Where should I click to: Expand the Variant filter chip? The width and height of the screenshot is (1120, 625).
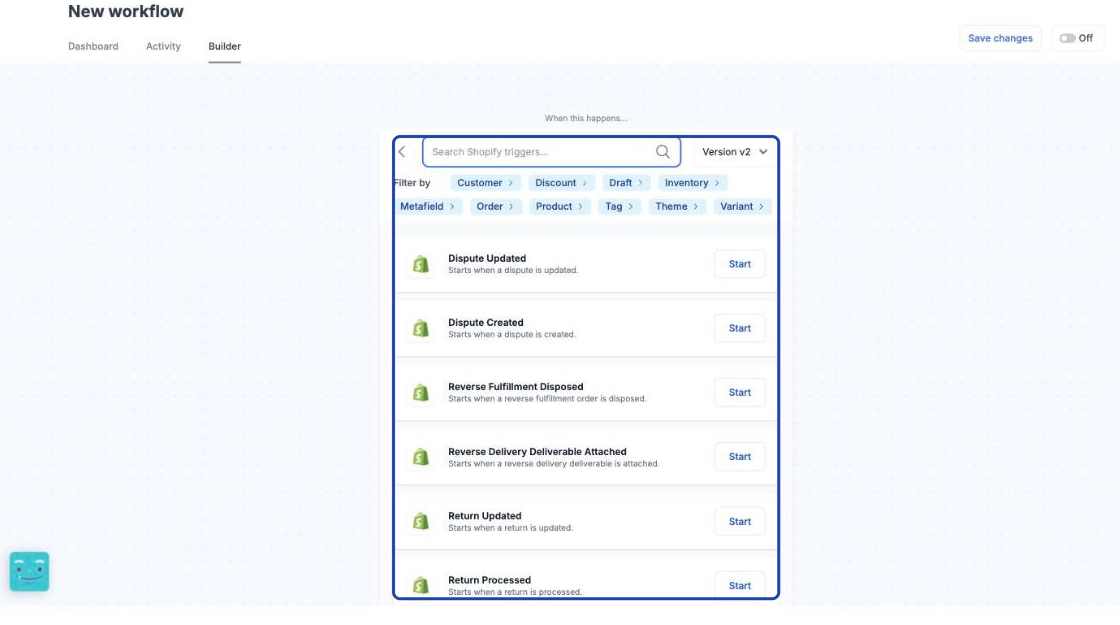tap(741, 206)
